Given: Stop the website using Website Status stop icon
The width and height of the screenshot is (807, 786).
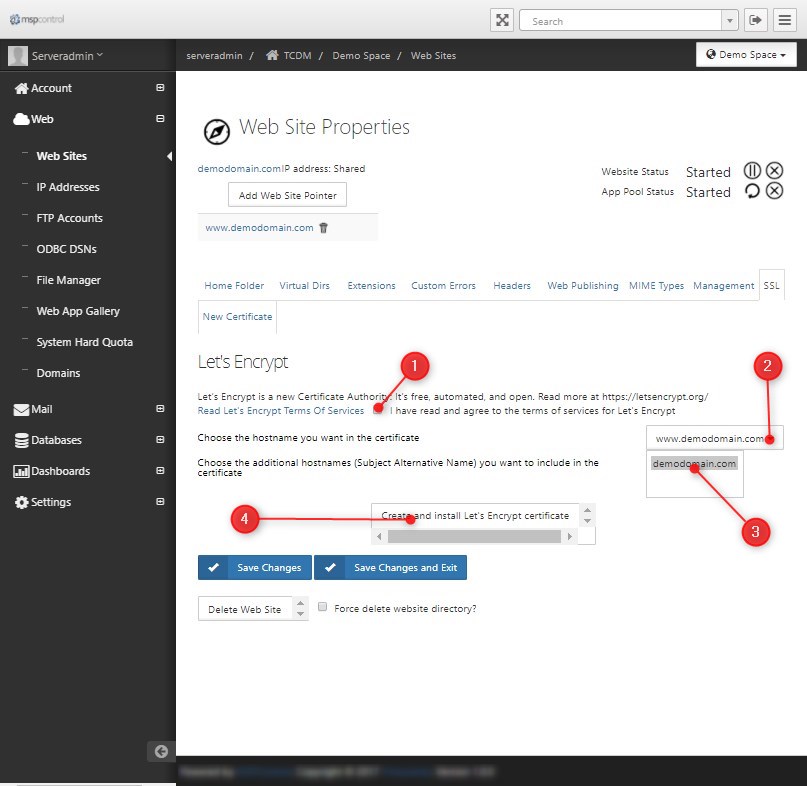Looking at the screenshot, I should 774,170.
